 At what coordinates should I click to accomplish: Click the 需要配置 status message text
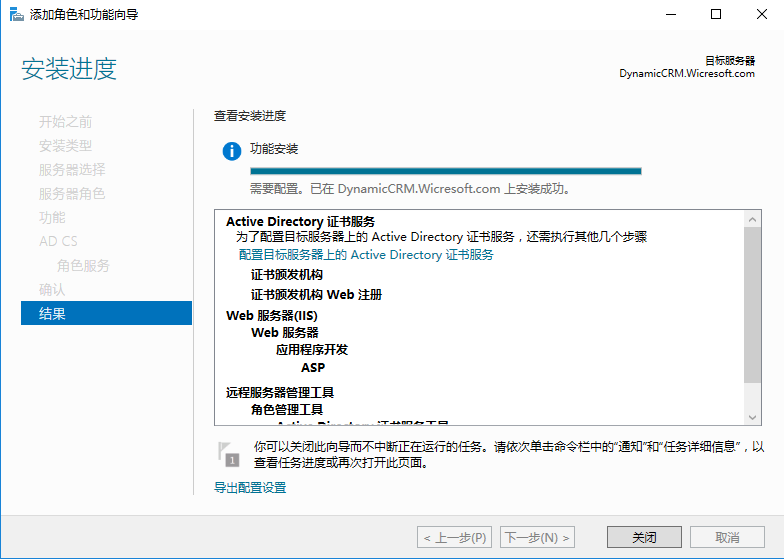pyautogui.click(x=410, y=189)
